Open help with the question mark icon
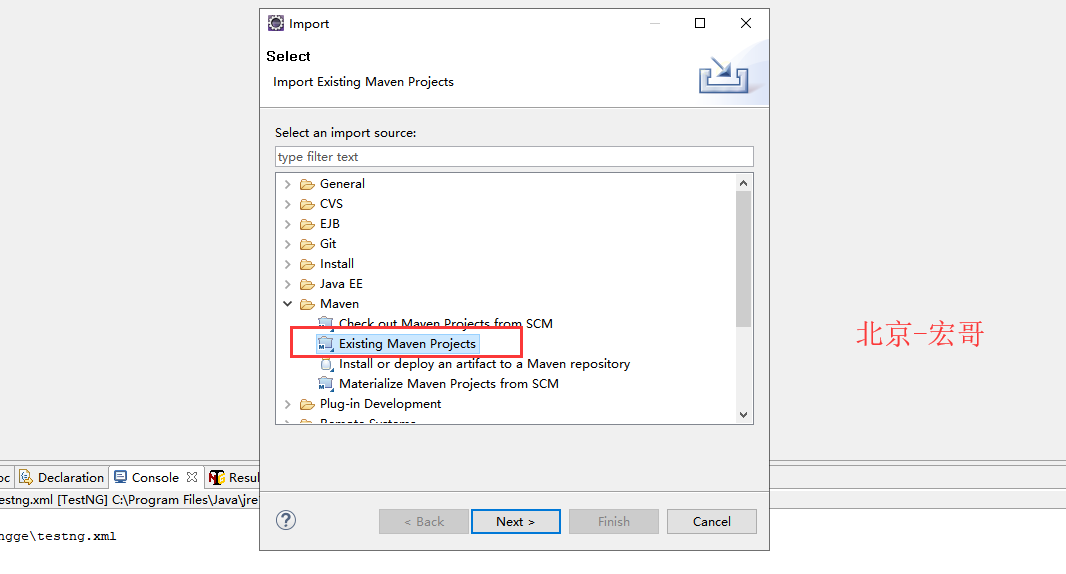The width and height of the screenshot is (1066, 574). (x=286, y=520)
